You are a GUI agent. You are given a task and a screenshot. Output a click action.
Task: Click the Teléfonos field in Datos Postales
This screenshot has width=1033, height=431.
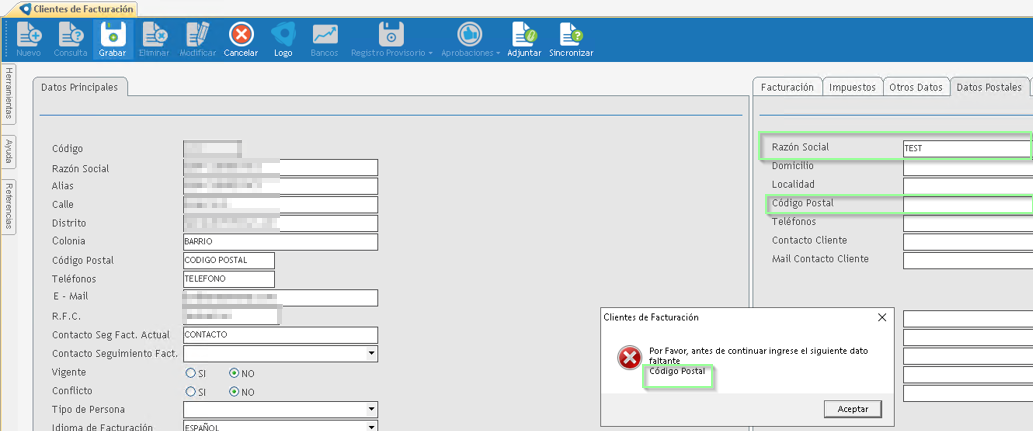point(967,223)
